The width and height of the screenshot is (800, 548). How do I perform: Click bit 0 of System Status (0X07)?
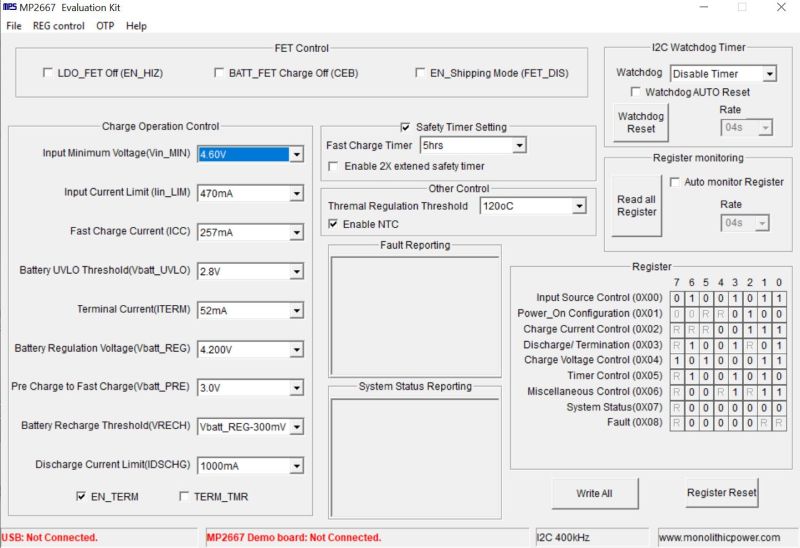pyautogui.click(x=779, y=408)
